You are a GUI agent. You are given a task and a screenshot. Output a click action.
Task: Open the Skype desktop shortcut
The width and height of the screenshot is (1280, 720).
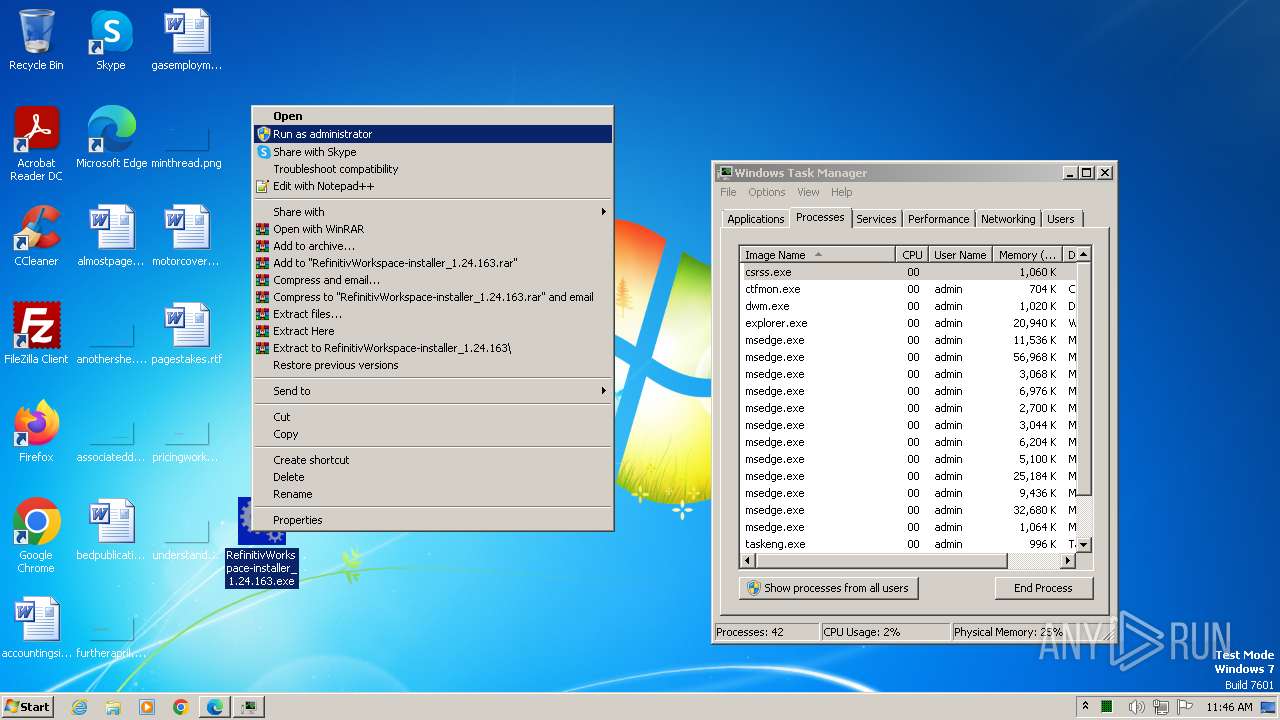[x=110, y=40]
